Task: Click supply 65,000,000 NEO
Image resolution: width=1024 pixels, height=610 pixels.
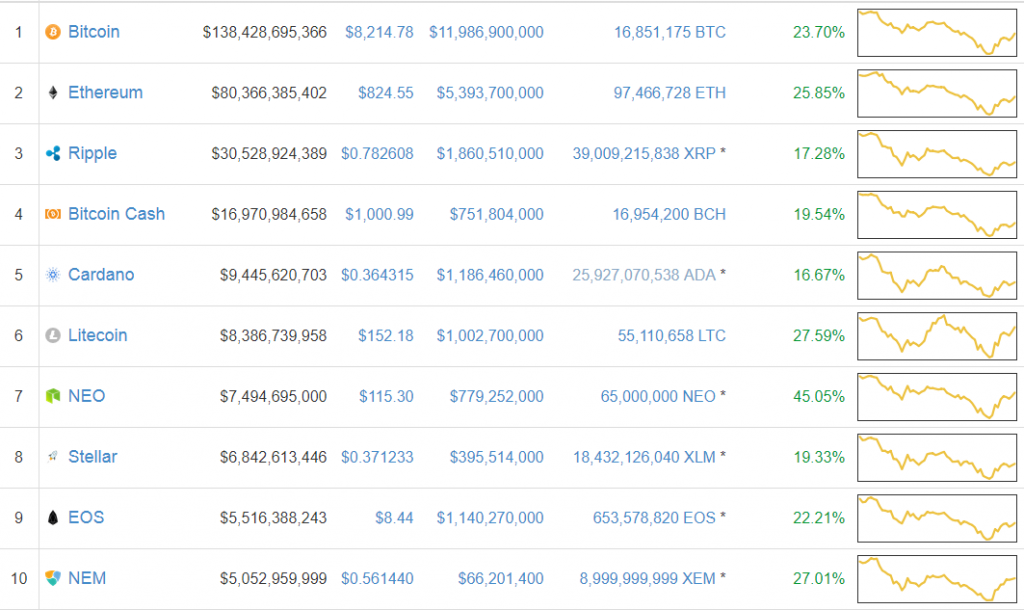Action: (658, 396)
